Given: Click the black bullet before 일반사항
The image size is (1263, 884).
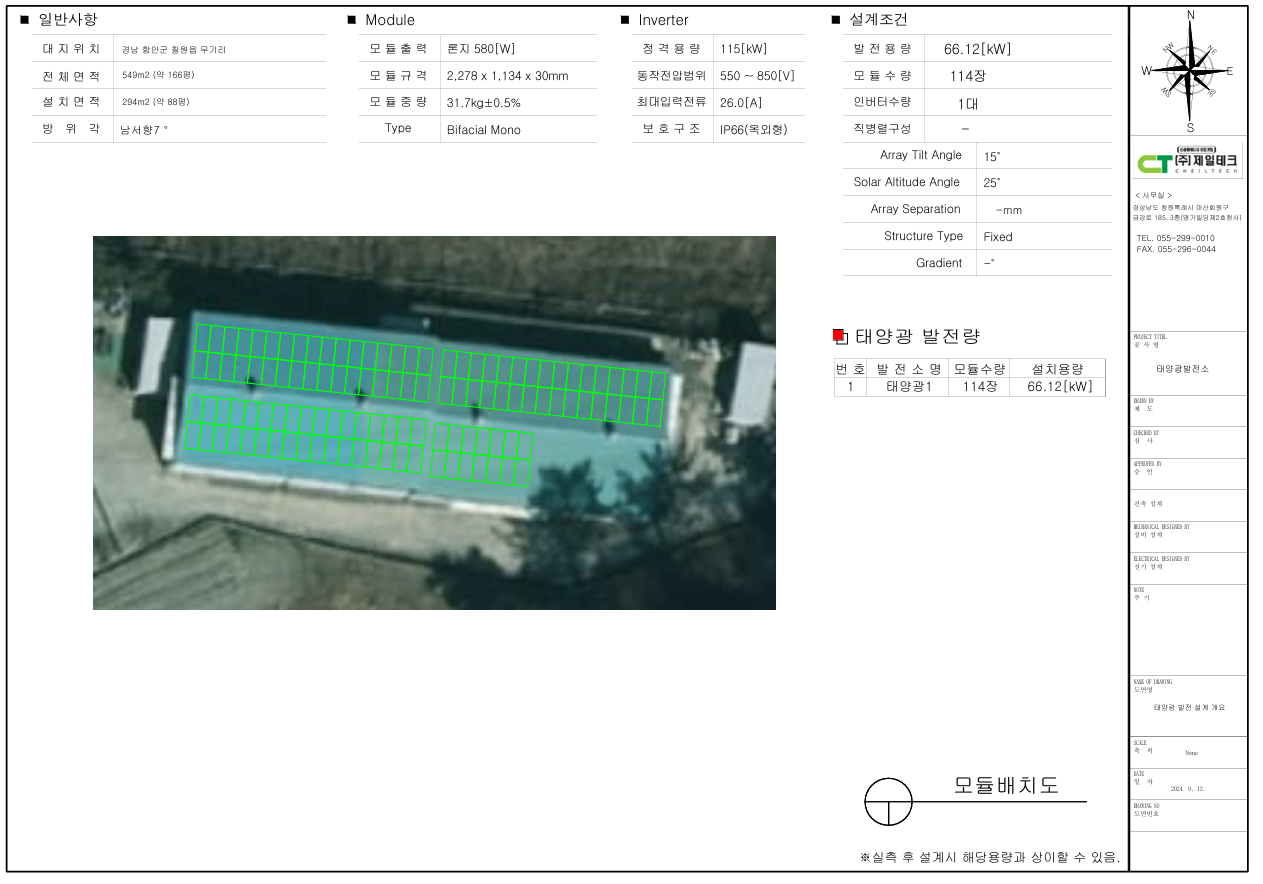Looking at the screenshot, I should [25, 20].
